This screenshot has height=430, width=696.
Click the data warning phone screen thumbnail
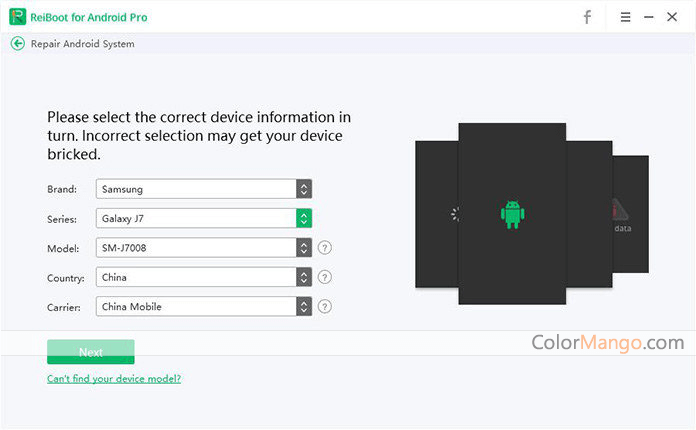pyautogui.click(x=630, y=214)
